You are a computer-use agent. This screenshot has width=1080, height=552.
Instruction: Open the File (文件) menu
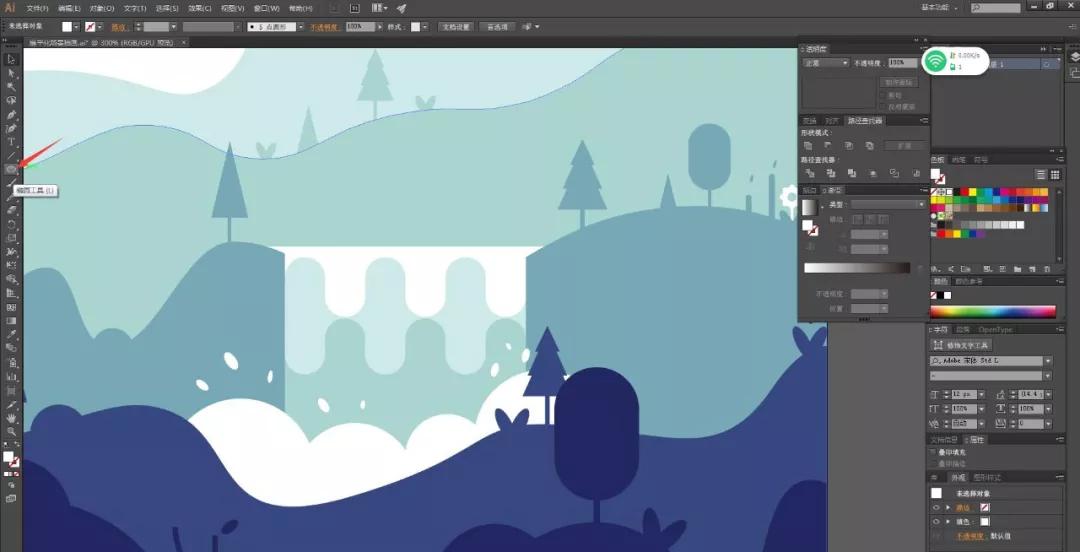pyautogui.click(x=37, y=7)
